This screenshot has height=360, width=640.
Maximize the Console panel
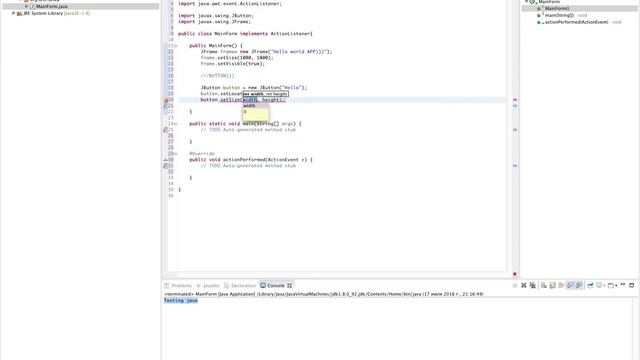[x=631, y=285]
